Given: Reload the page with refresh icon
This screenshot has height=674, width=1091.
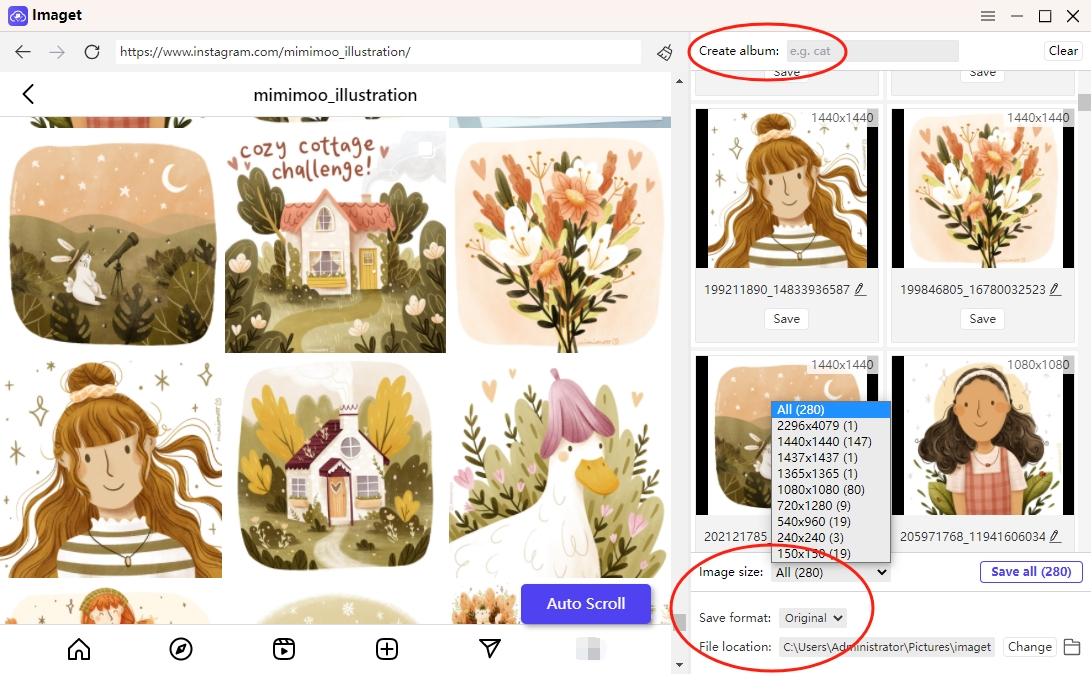Looking at the screenshot, I should [92, 51].
